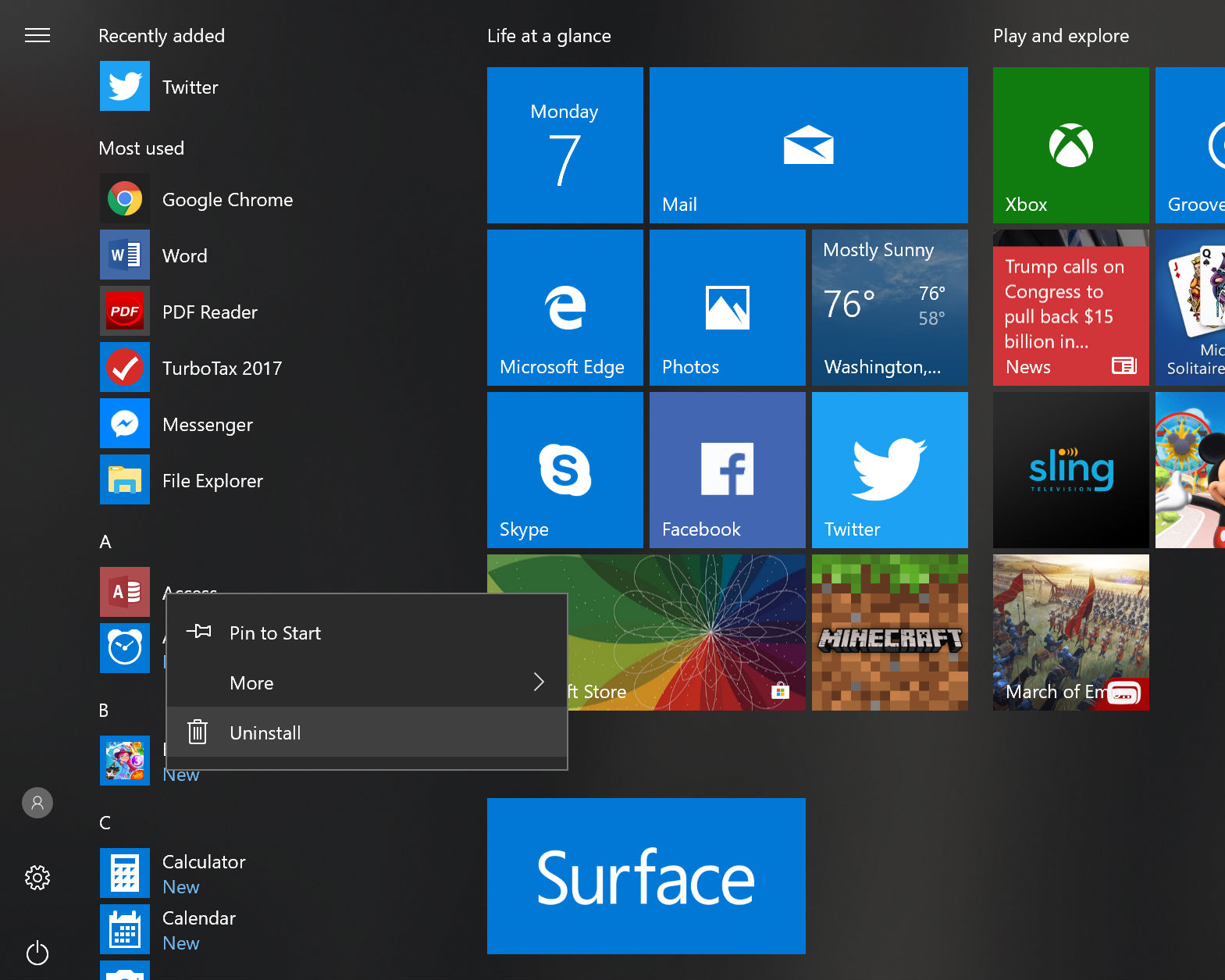Image resolution: width=1225 pixels, height=980 pixels.
Task: Open the Disney Mickey game tile
Action: tap(1190, 470)
